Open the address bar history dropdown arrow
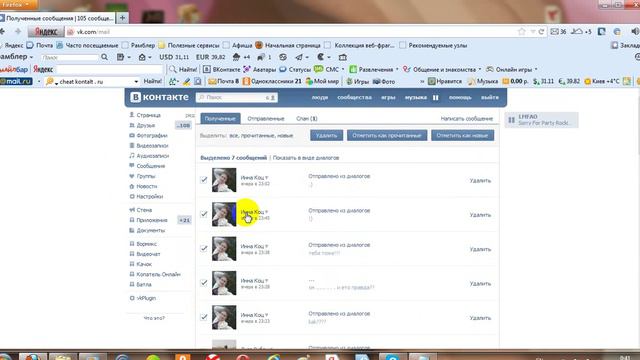Viewport: 640px width, 360px height. [x=533, y=31]
